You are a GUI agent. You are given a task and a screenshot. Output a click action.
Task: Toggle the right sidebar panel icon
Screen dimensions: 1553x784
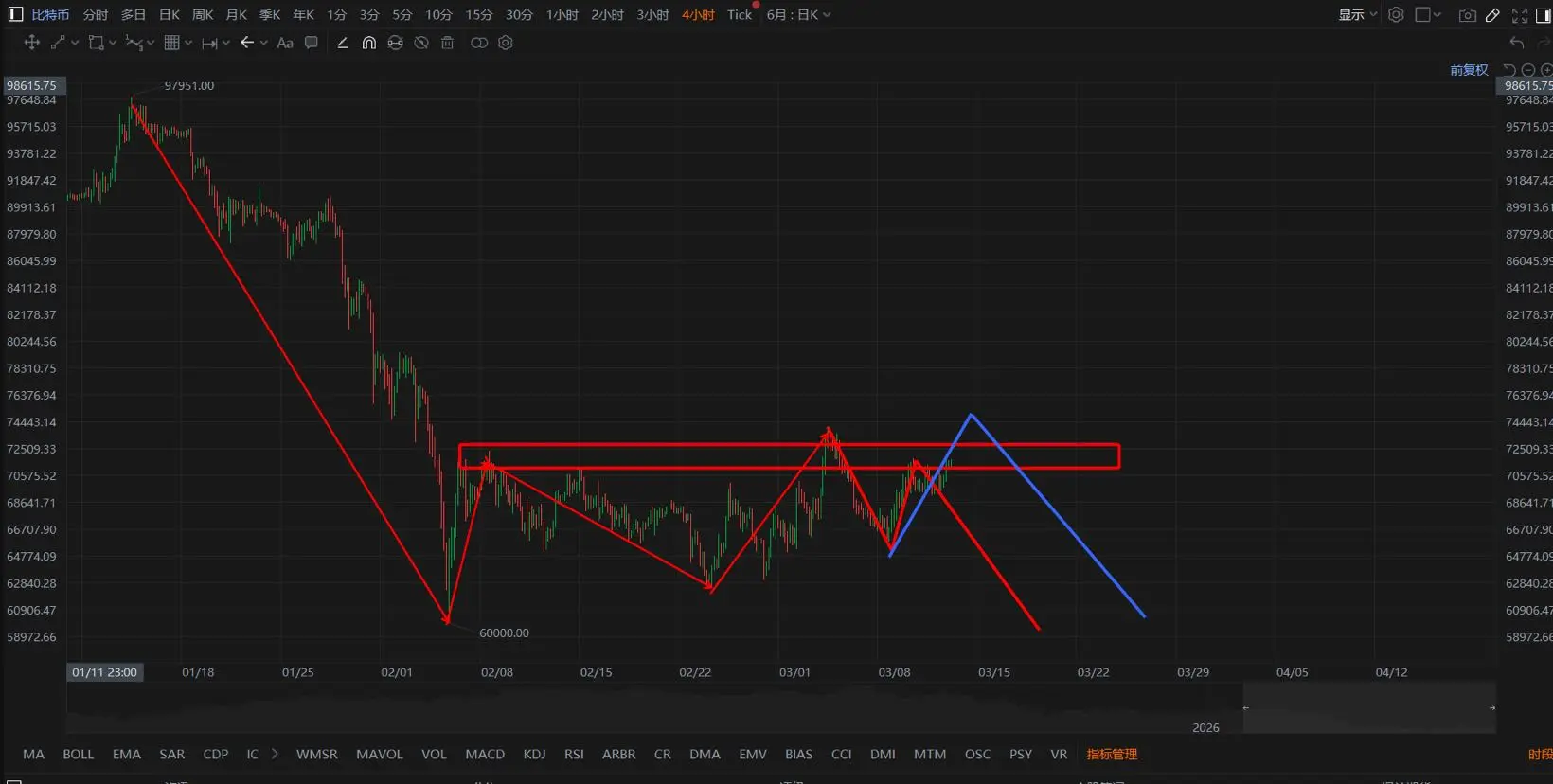1543,15
